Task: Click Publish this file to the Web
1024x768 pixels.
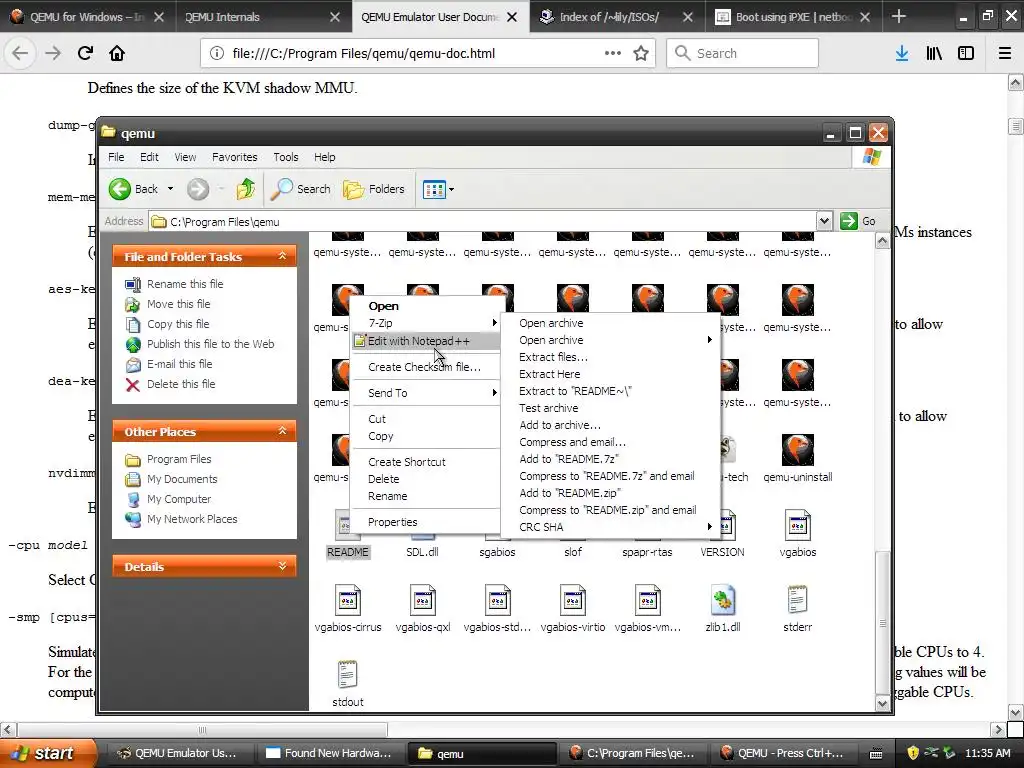Action: pos(210,344)
